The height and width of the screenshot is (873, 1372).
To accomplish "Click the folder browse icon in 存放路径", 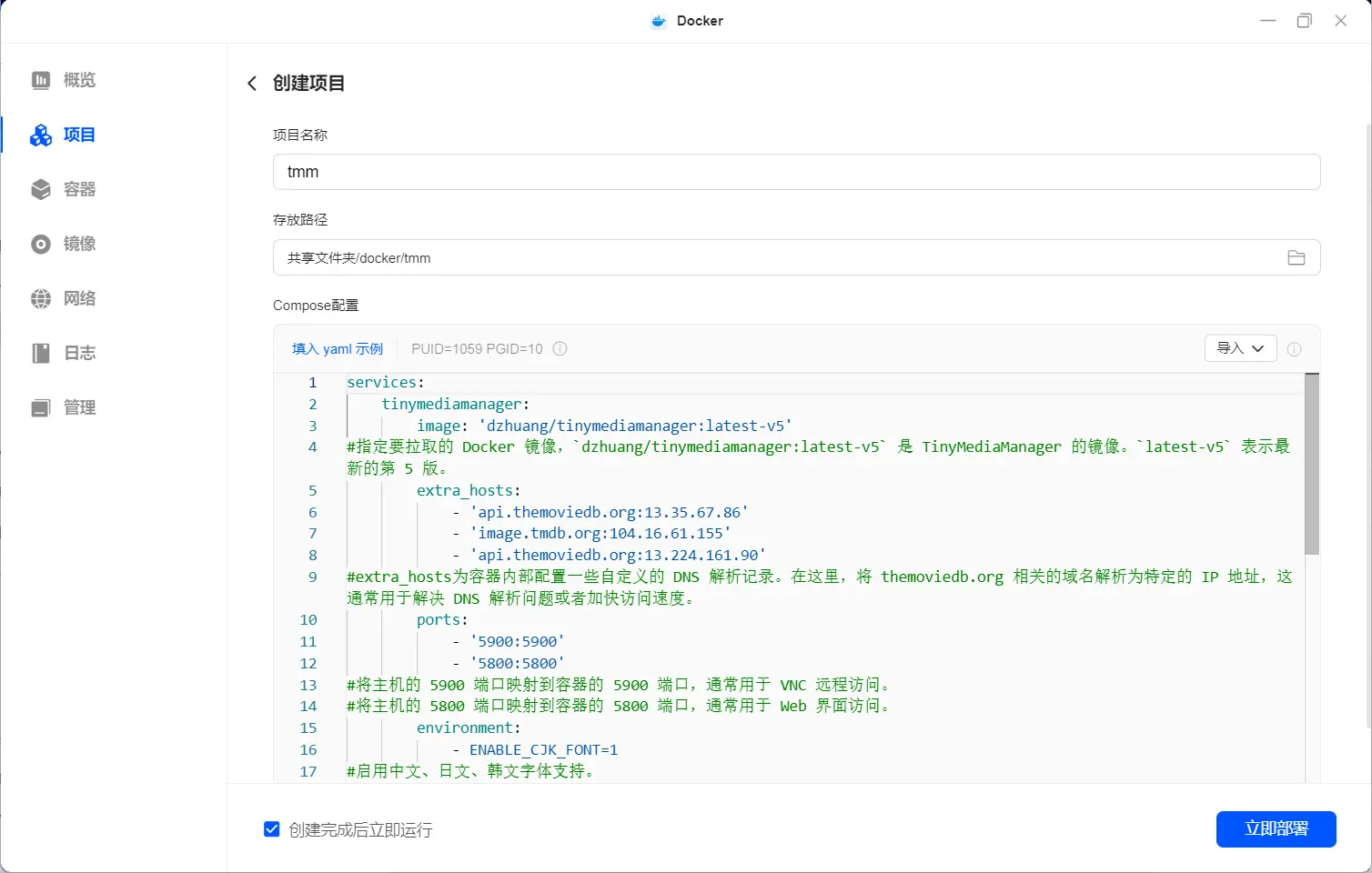I will (1296, 257).
